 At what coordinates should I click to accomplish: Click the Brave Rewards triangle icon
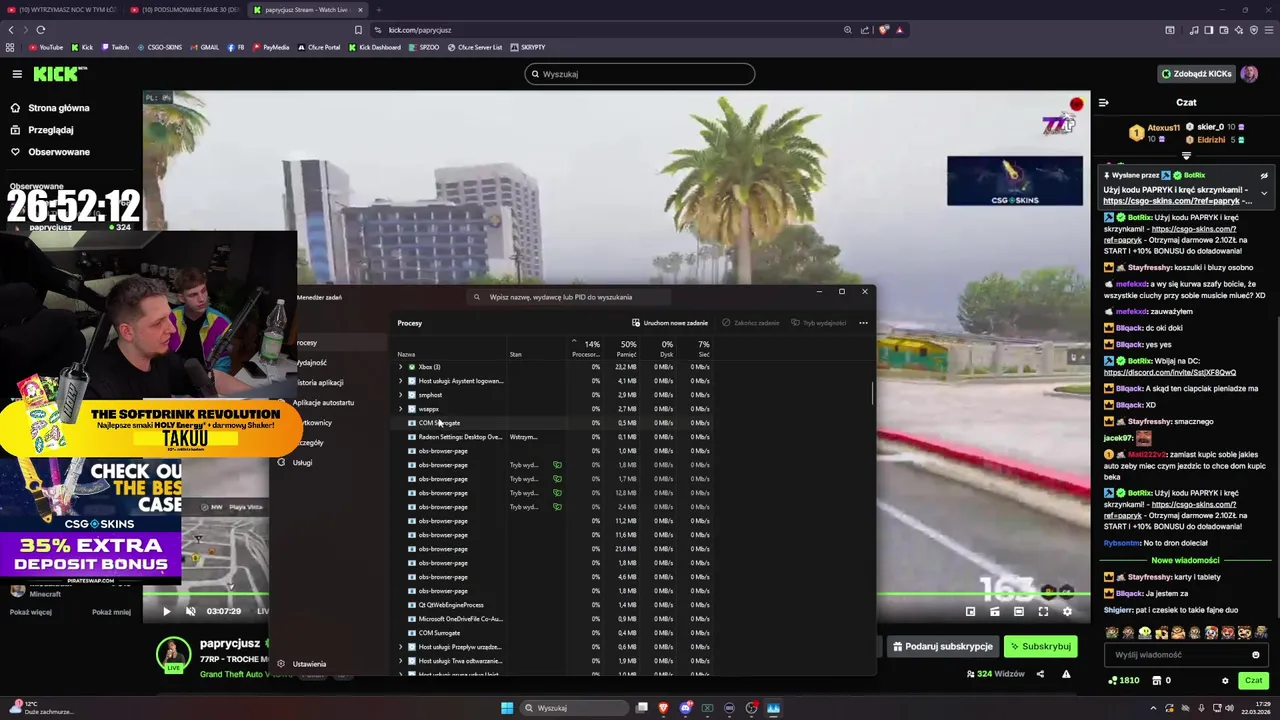pyautogui.click(x=900, y=30)
